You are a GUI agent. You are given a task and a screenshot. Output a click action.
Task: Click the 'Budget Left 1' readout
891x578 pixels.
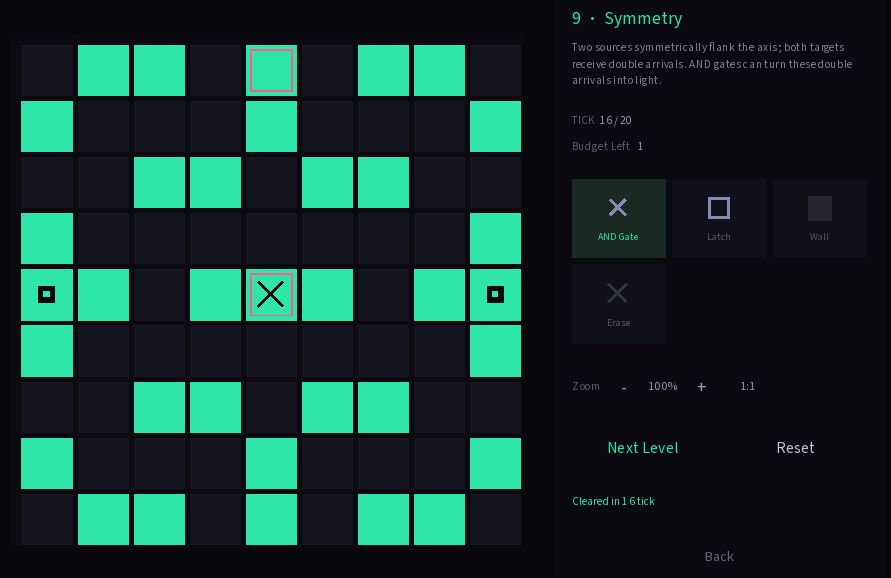(x=607, y=146)
